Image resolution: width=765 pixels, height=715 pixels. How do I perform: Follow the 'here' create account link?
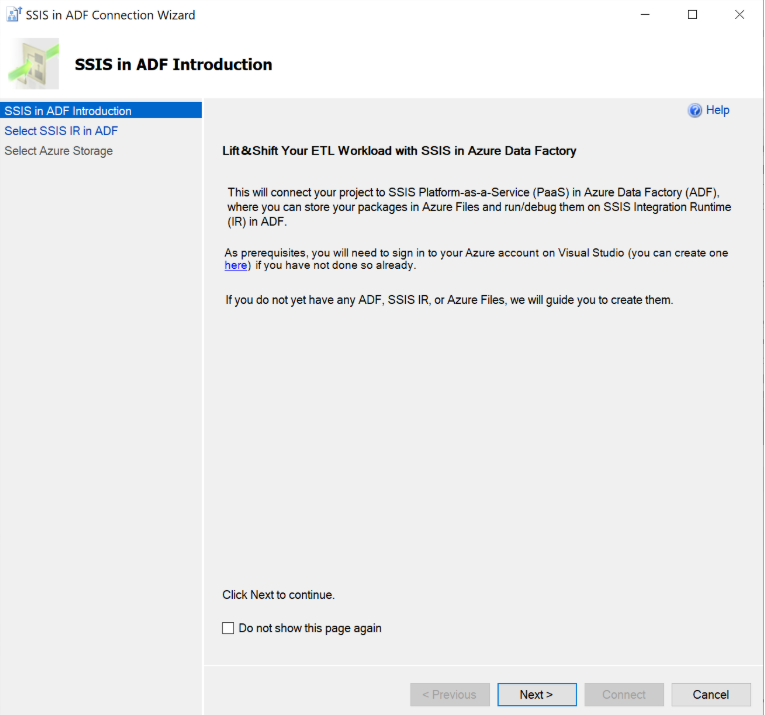click(236, 265)
